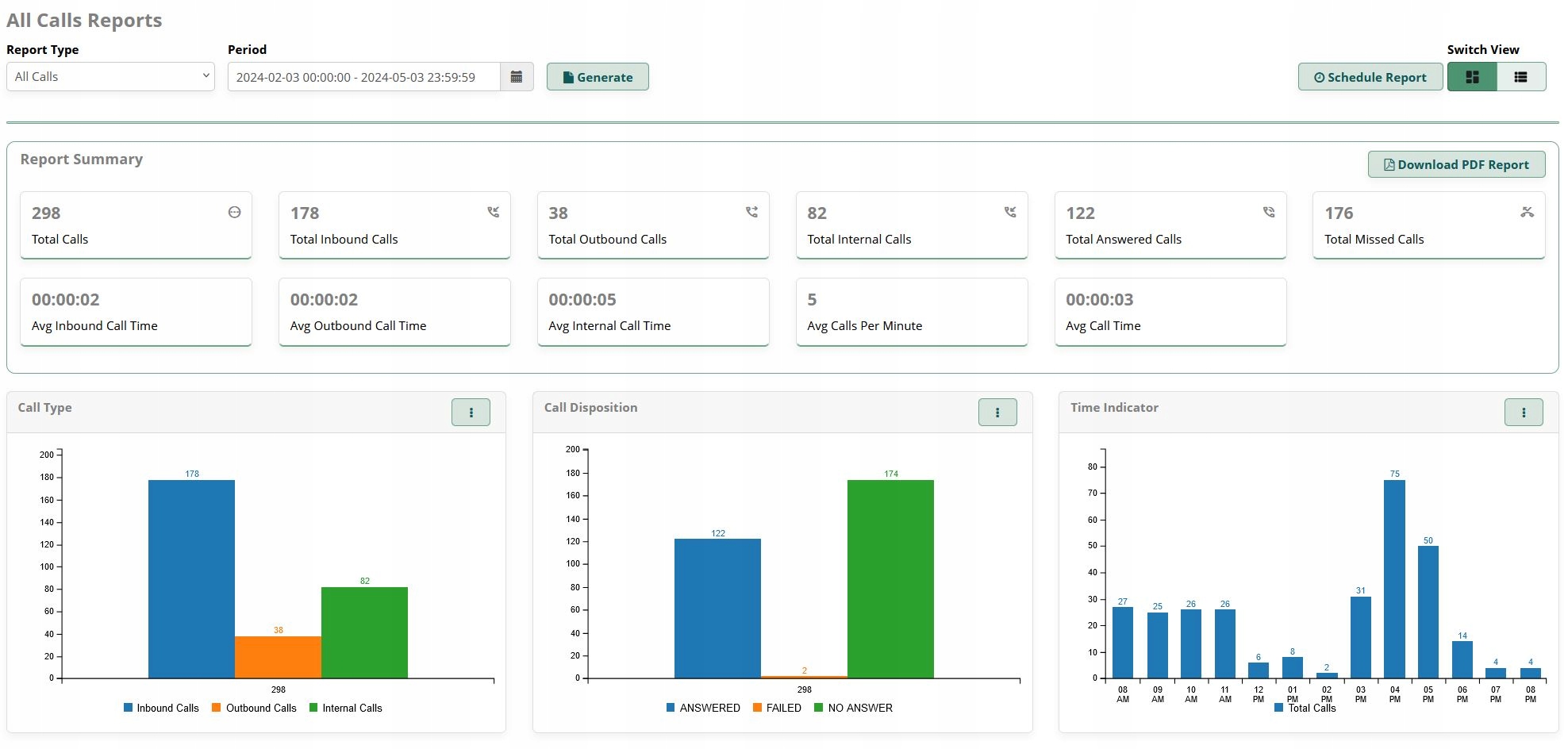Image resolution: width=1568 pixels, height=749 pixels.
Task: Click the Generate button
Action: coord(598,77)
